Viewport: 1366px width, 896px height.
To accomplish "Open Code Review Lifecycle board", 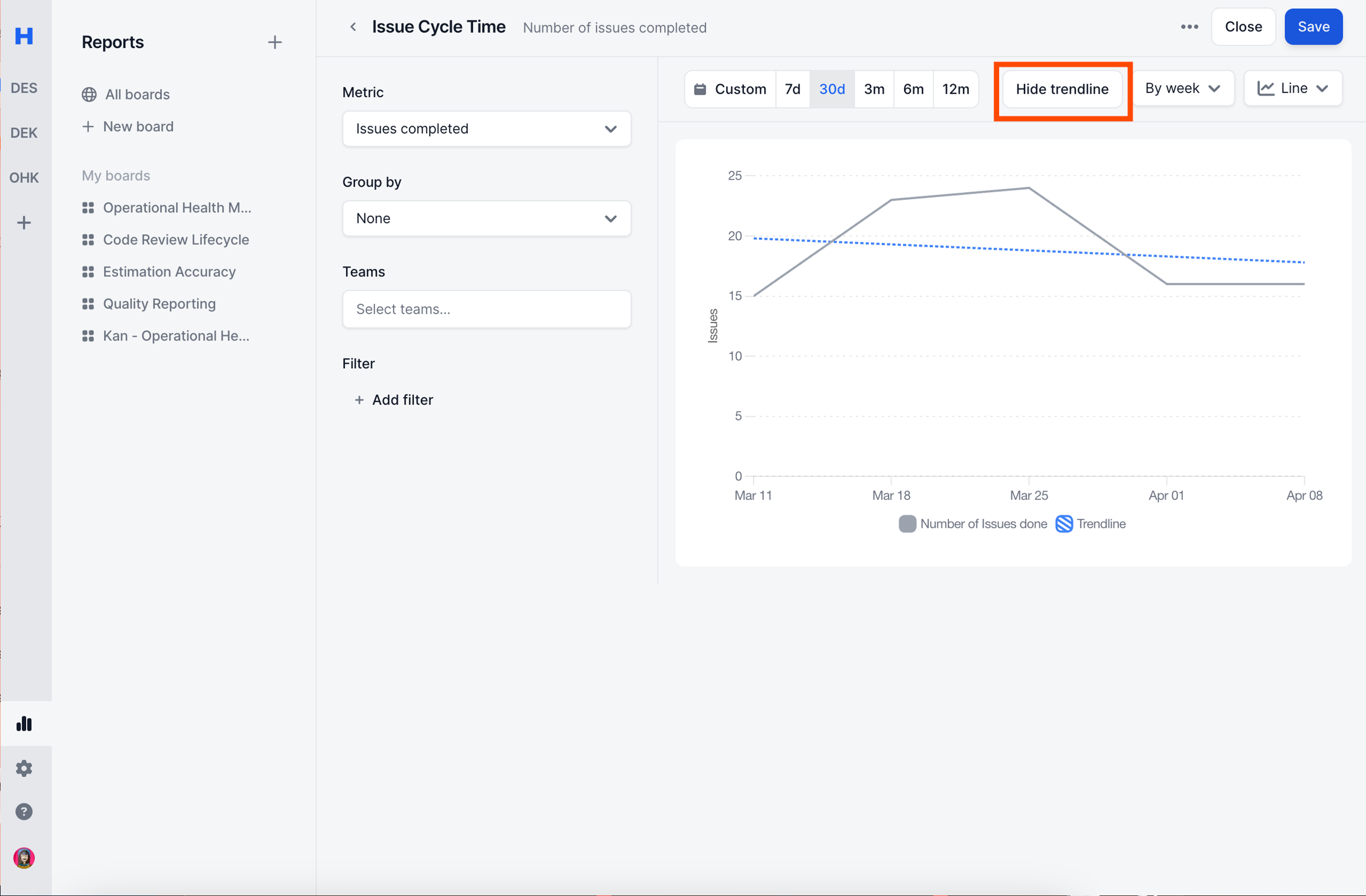I will pos(175,240).
